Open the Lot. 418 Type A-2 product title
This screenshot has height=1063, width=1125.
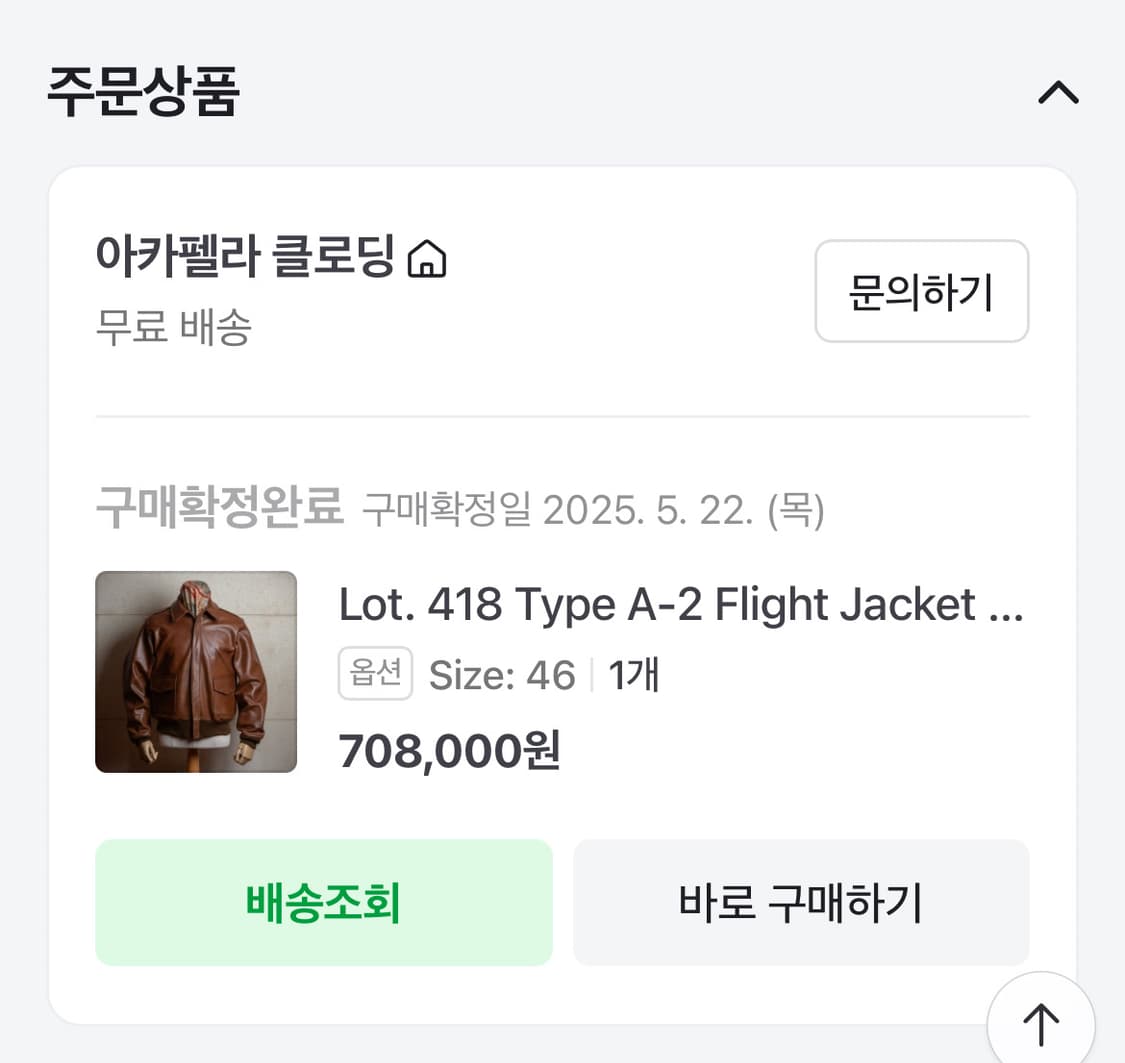680,604
